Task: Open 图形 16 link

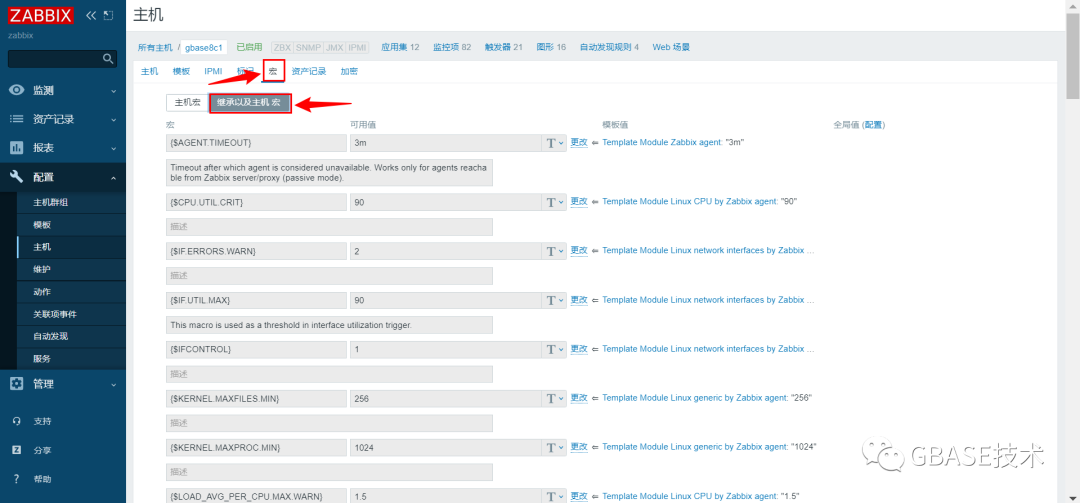Action: click(551, 48)
